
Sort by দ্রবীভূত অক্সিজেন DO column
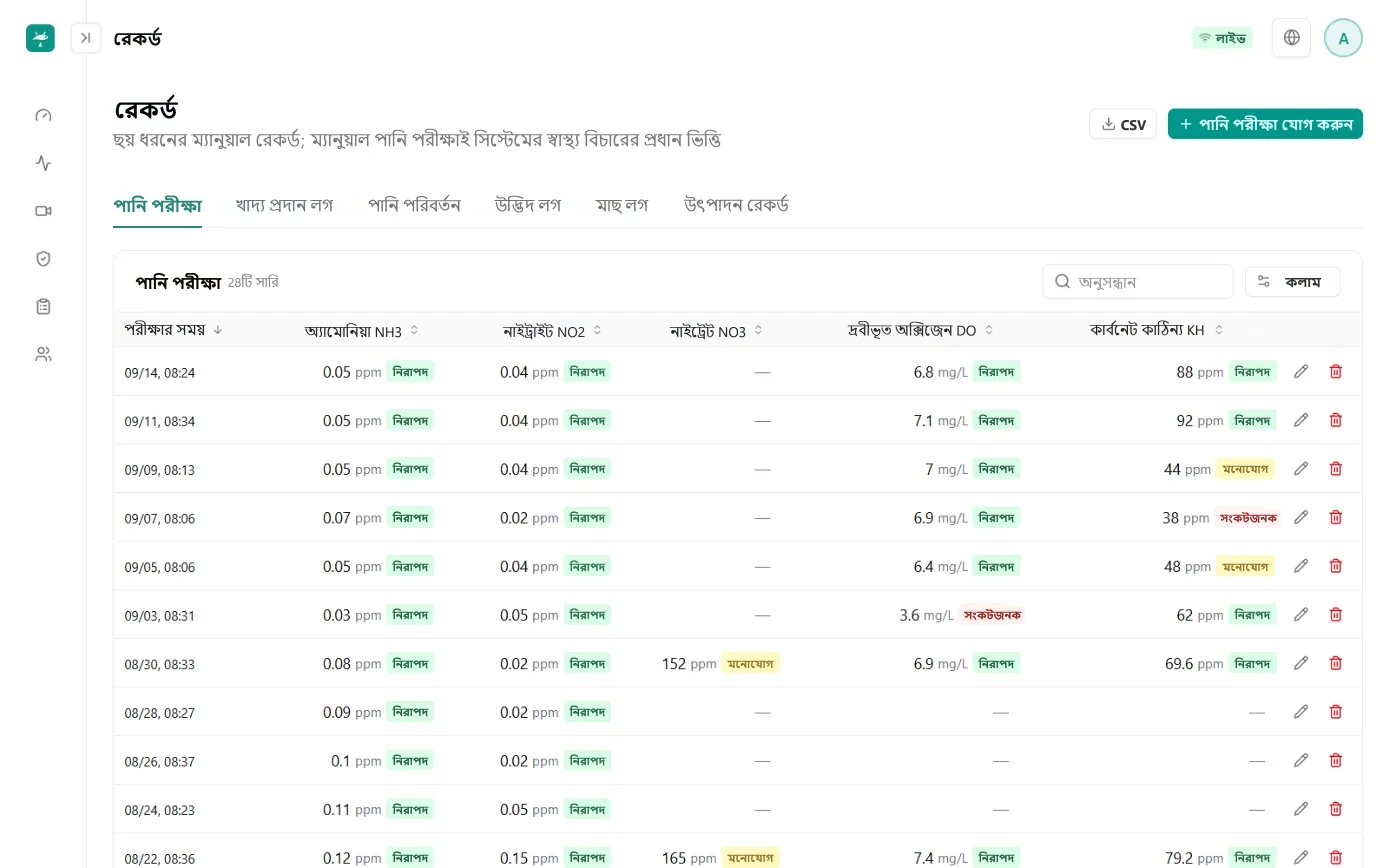(921, 331)
